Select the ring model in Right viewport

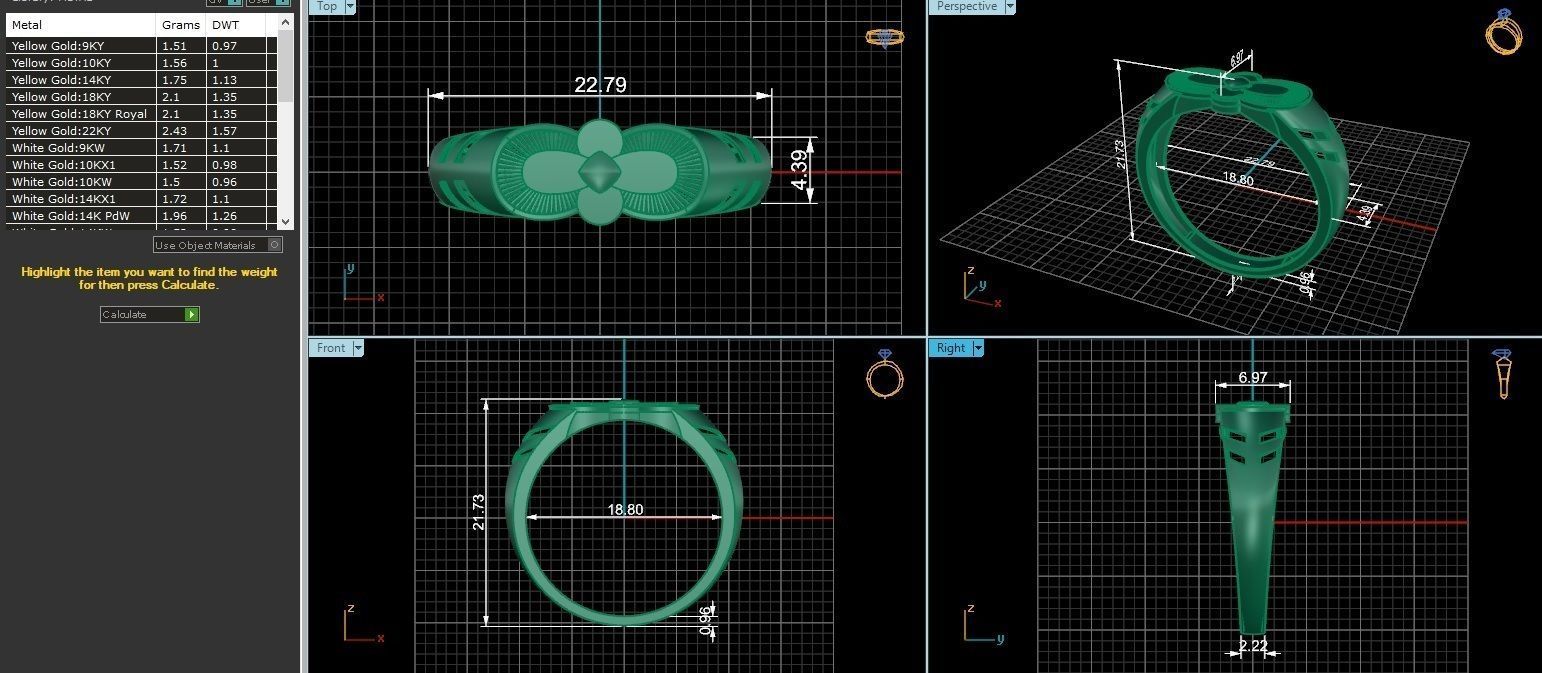(1252, 517)
